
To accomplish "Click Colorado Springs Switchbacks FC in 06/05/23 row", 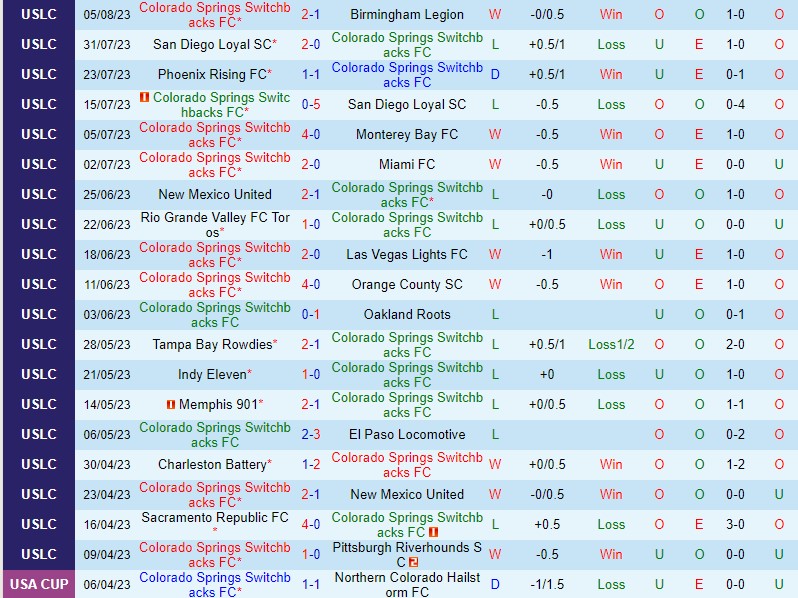I will pyautogui.click(x=215, y=435).
